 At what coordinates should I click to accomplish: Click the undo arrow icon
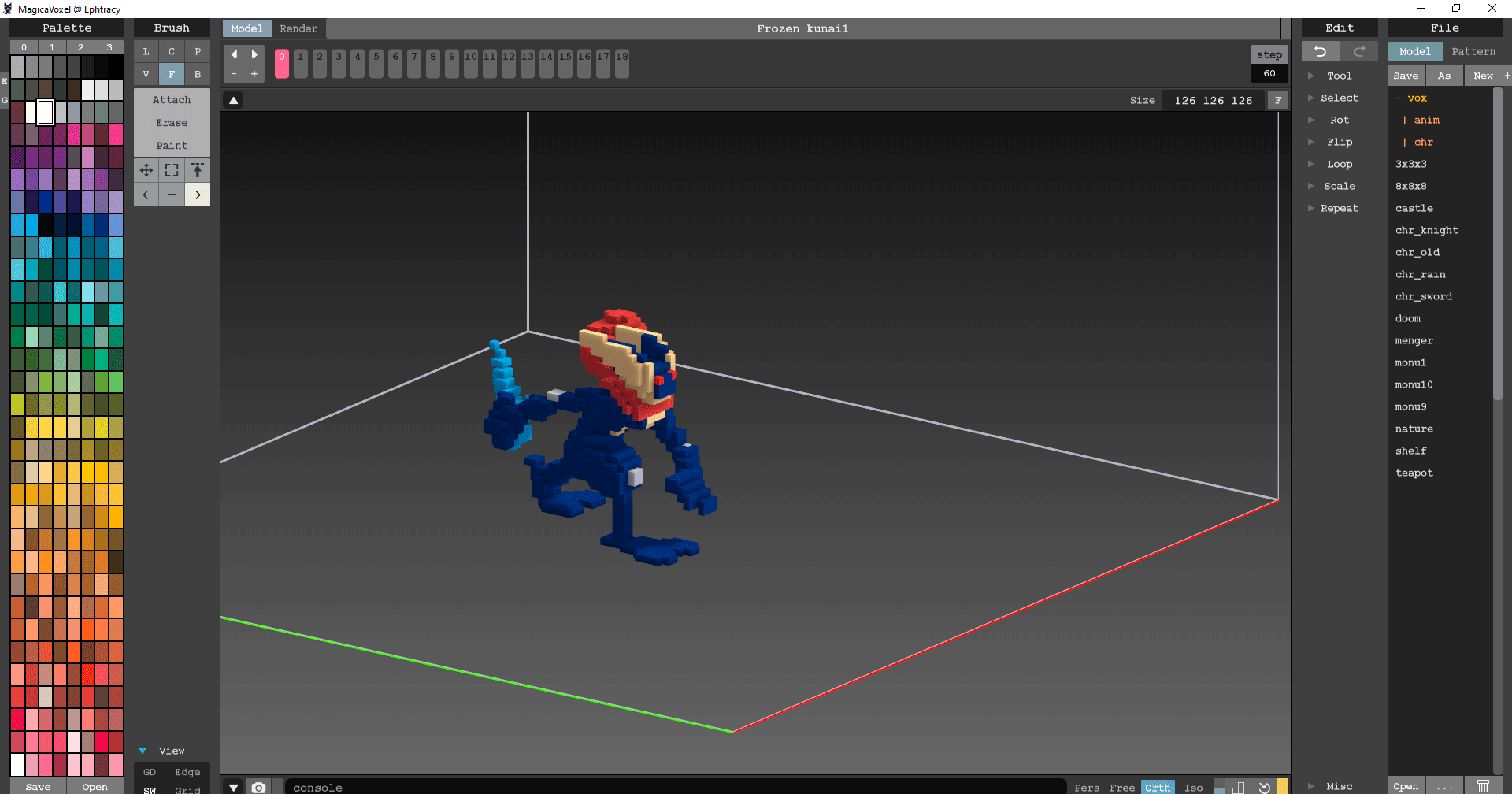point(1320,51)
